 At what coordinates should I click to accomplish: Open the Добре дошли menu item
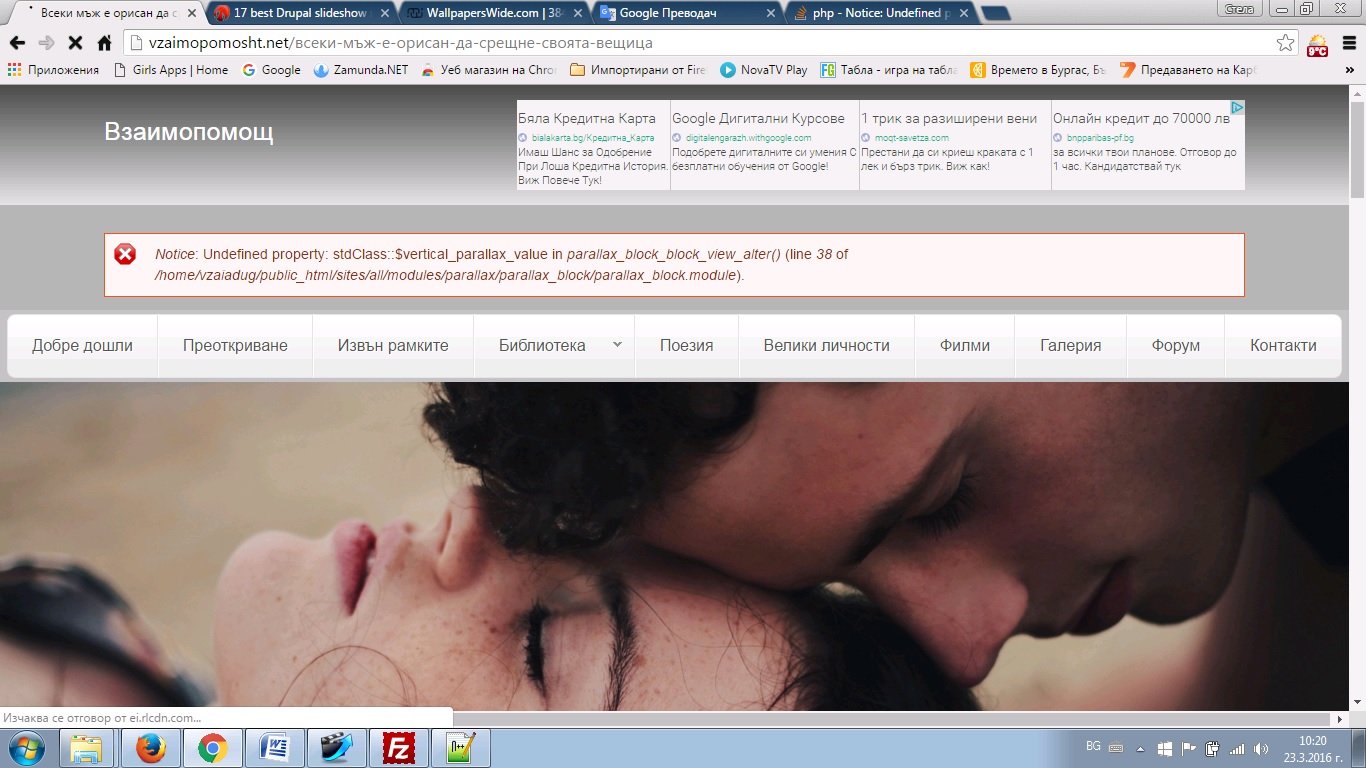(82, 345)
